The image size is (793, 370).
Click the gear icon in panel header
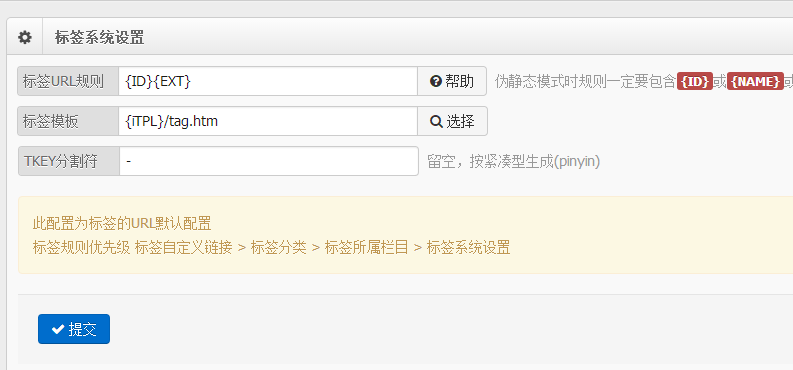coord(25,37)
